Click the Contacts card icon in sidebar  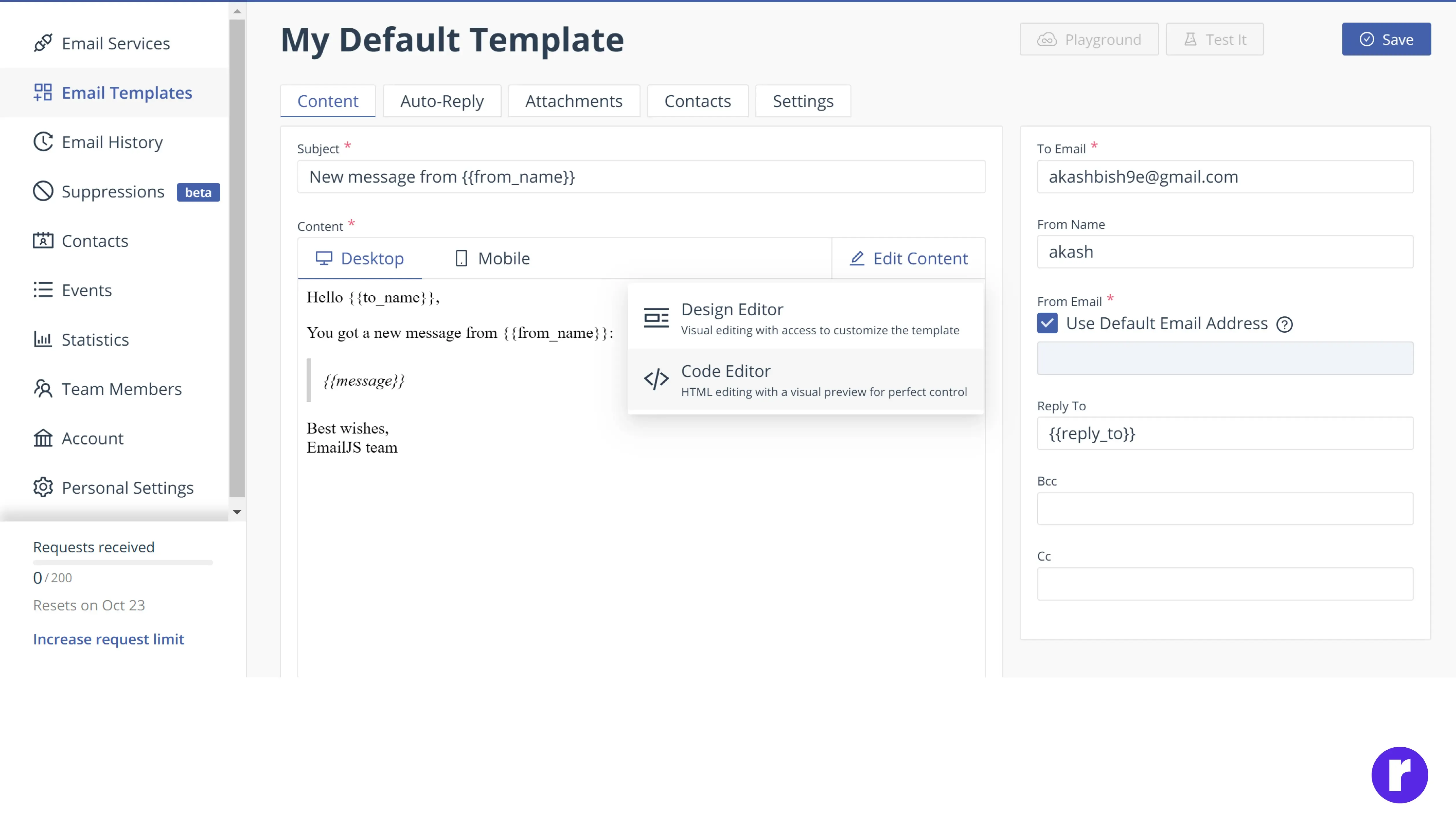click(x=43, y=240)
